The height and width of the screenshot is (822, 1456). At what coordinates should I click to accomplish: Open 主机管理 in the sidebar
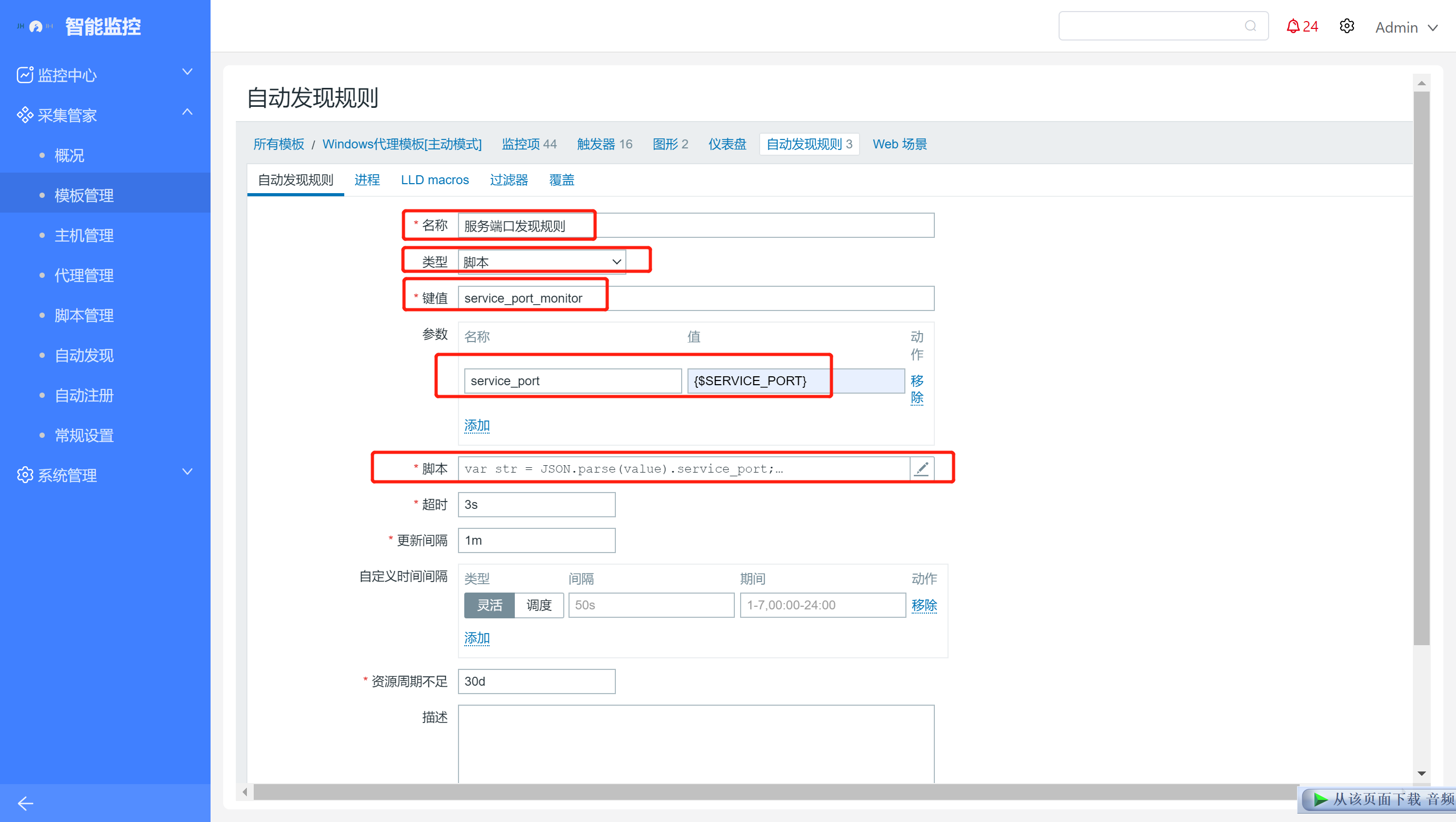click(x=84, y=235)
